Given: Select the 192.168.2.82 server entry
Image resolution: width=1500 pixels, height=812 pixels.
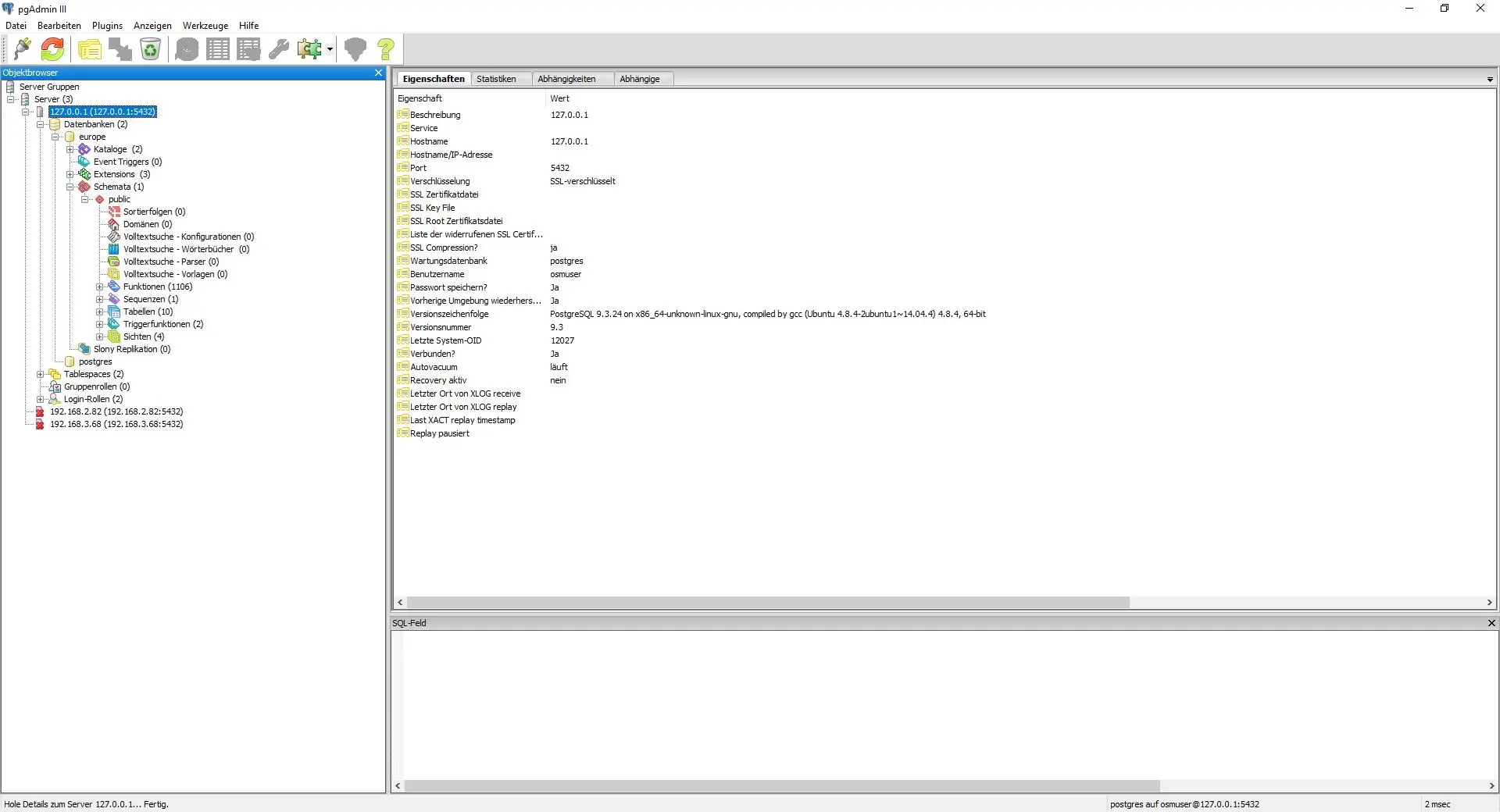Looking at the screenshot, I should (x=116, y=411).
